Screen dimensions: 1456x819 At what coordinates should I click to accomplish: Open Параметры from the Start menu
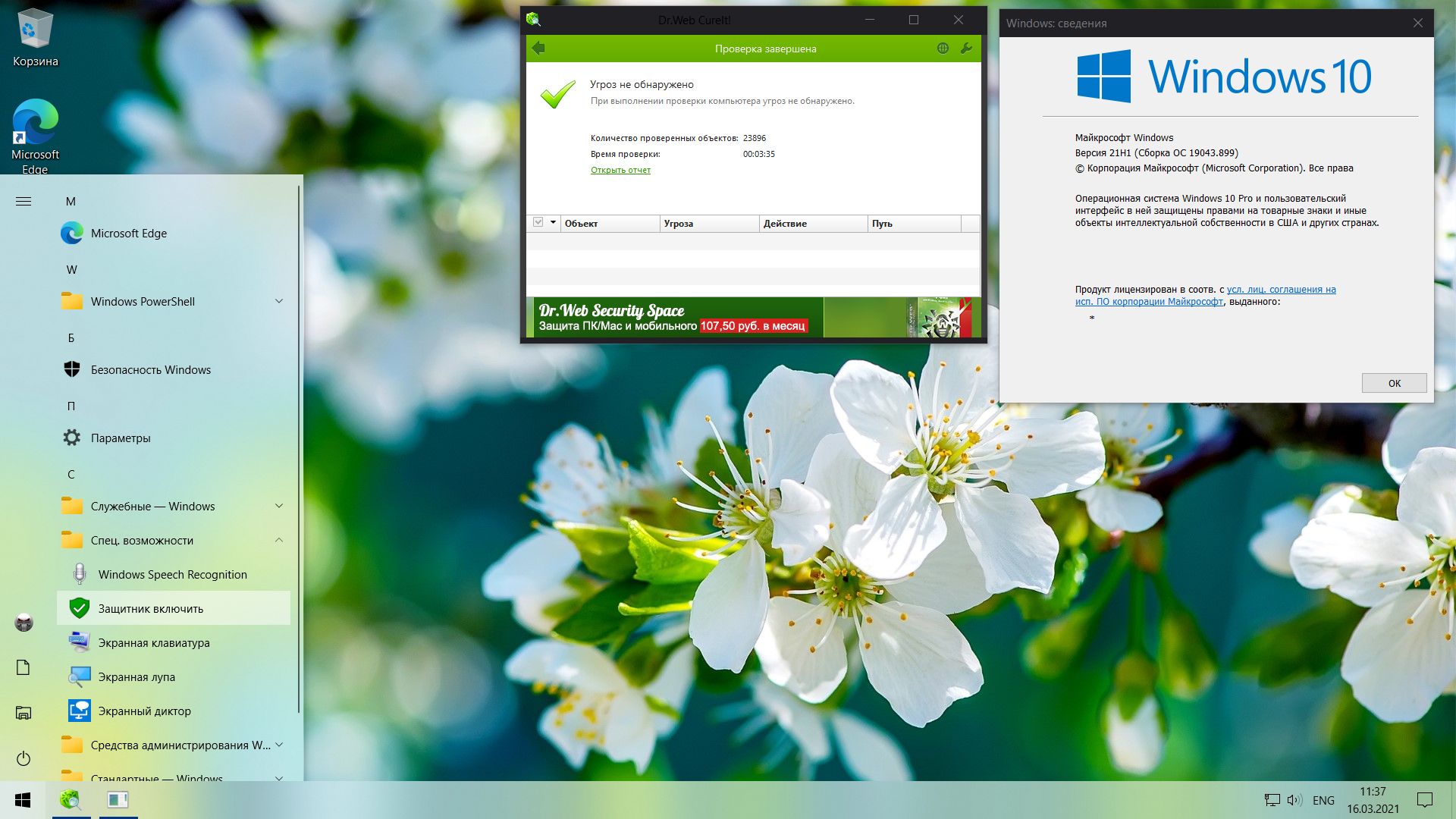(x=120, y=438)
